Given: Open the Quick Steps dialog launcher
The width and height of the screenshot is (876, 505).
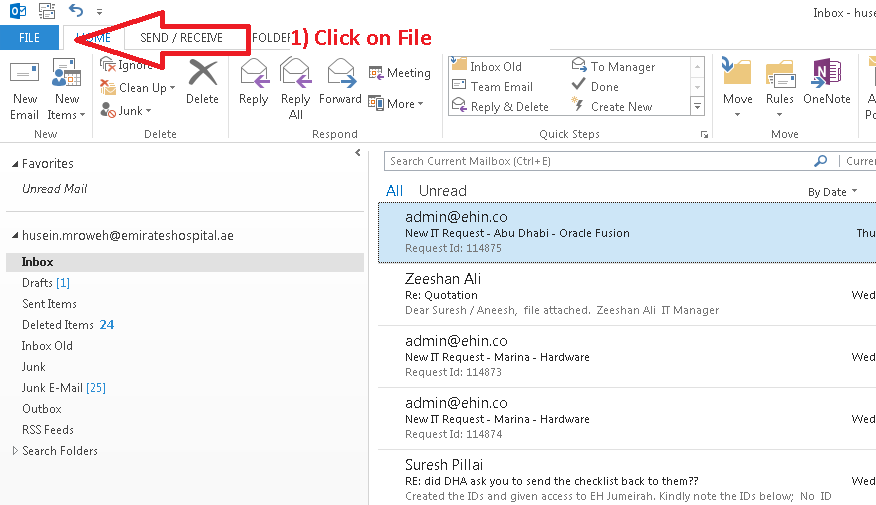Looking at the screenshot, I should point(704,135).
